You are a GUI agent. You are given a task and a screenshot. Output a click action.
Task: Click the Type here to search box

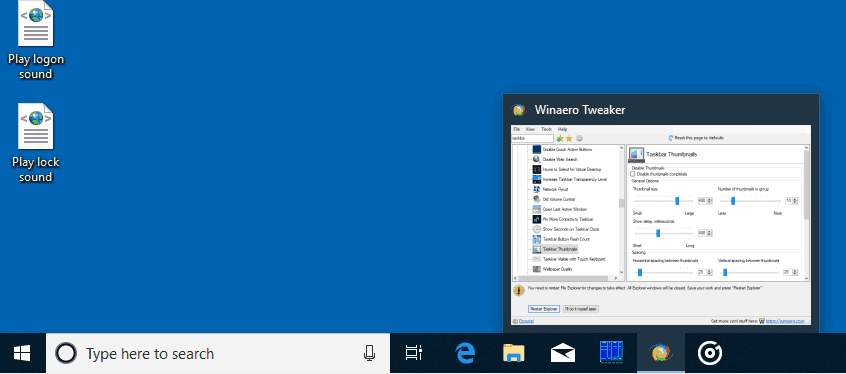click(x=217, y=353)
